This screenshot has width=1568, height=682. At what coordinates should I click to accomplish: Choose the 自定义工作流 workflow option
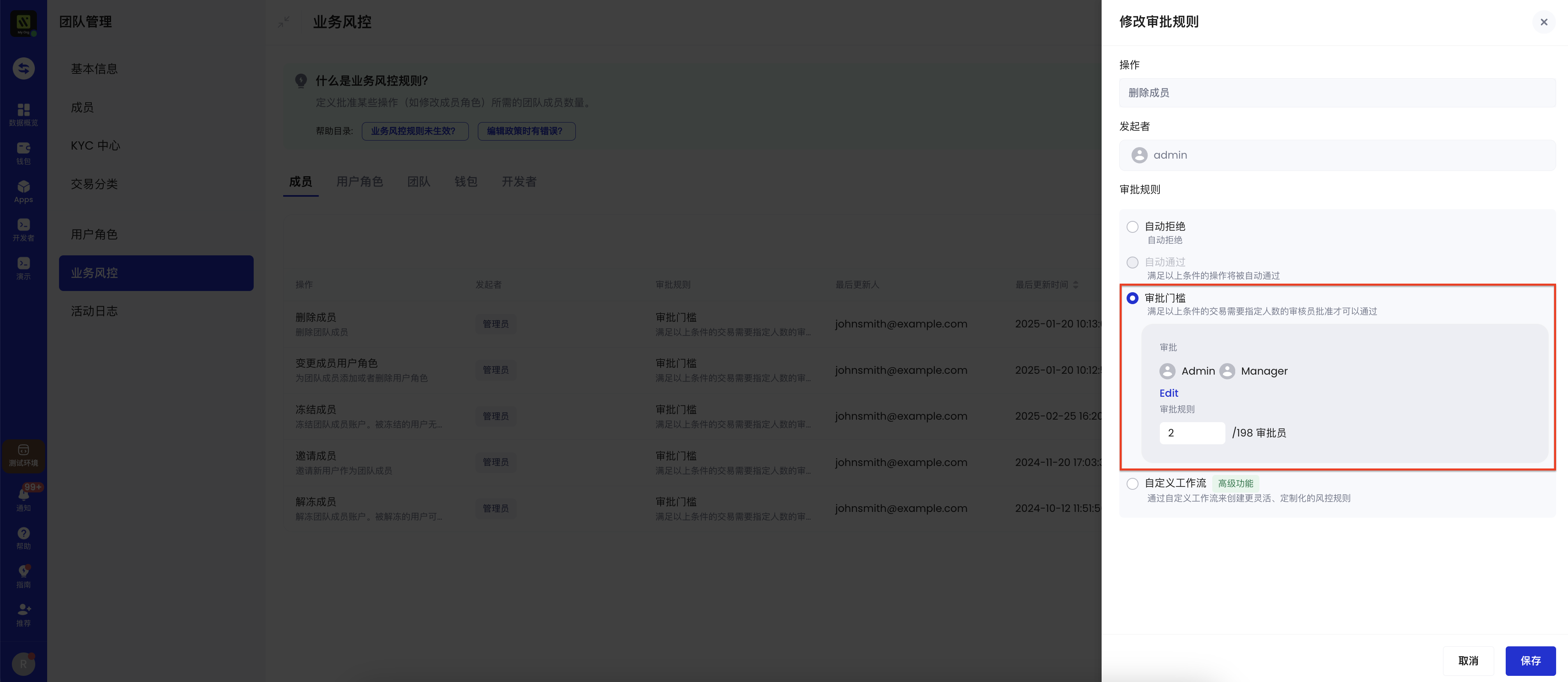[x=1132, y=483]
